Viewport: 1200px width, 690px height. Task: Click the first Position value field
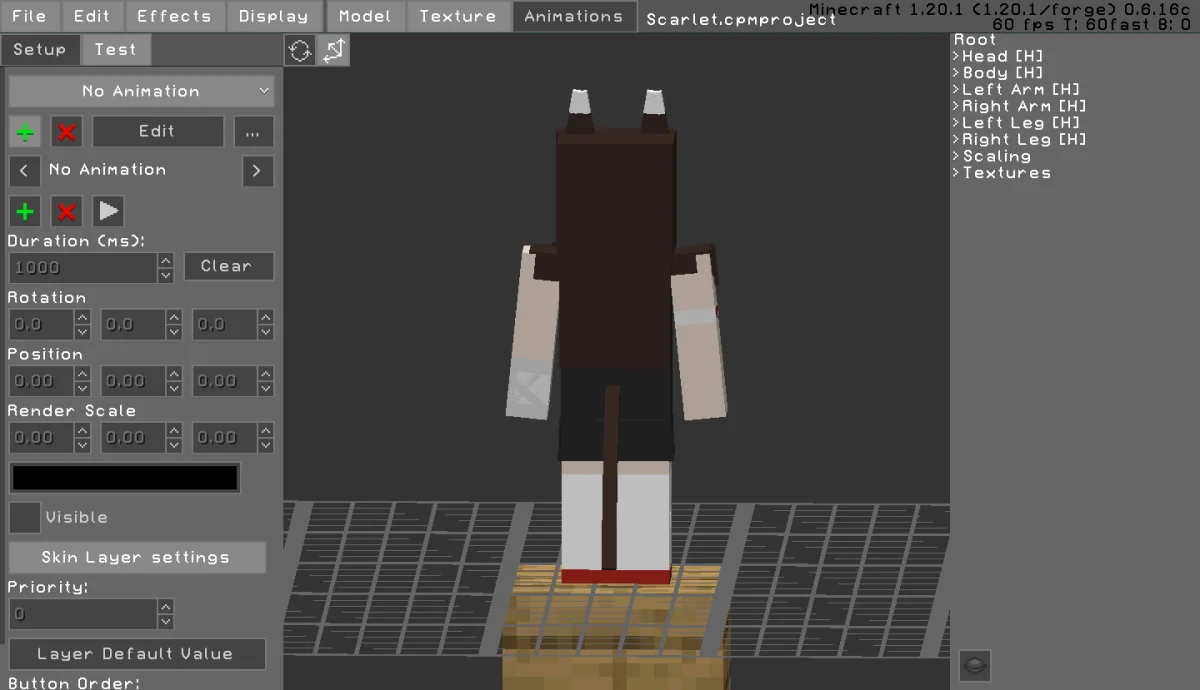(x=42, y=382)
